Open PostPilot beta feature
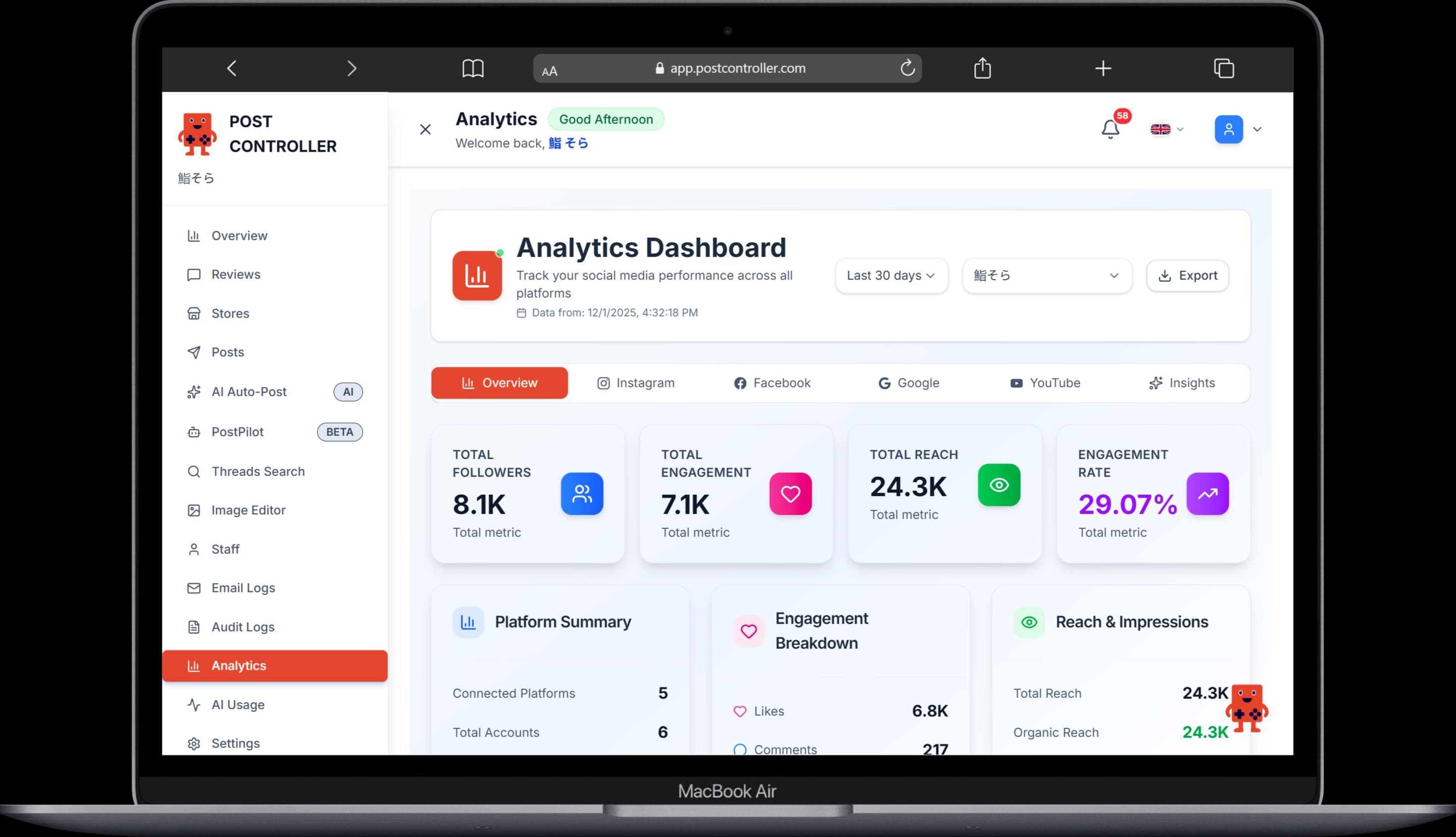This screenshot has height=837, width=1456. click(237, 432)
